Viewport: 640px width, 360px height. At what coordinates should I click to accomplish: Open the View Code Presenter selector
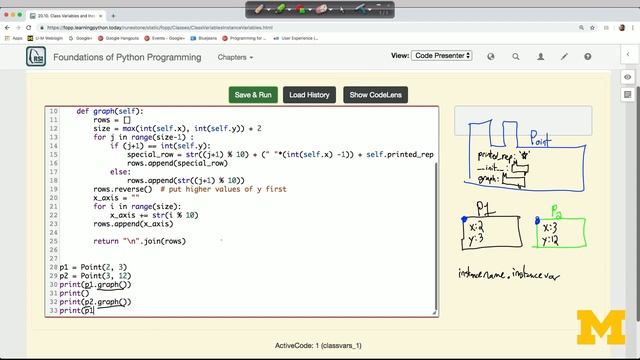pos(442,56)
